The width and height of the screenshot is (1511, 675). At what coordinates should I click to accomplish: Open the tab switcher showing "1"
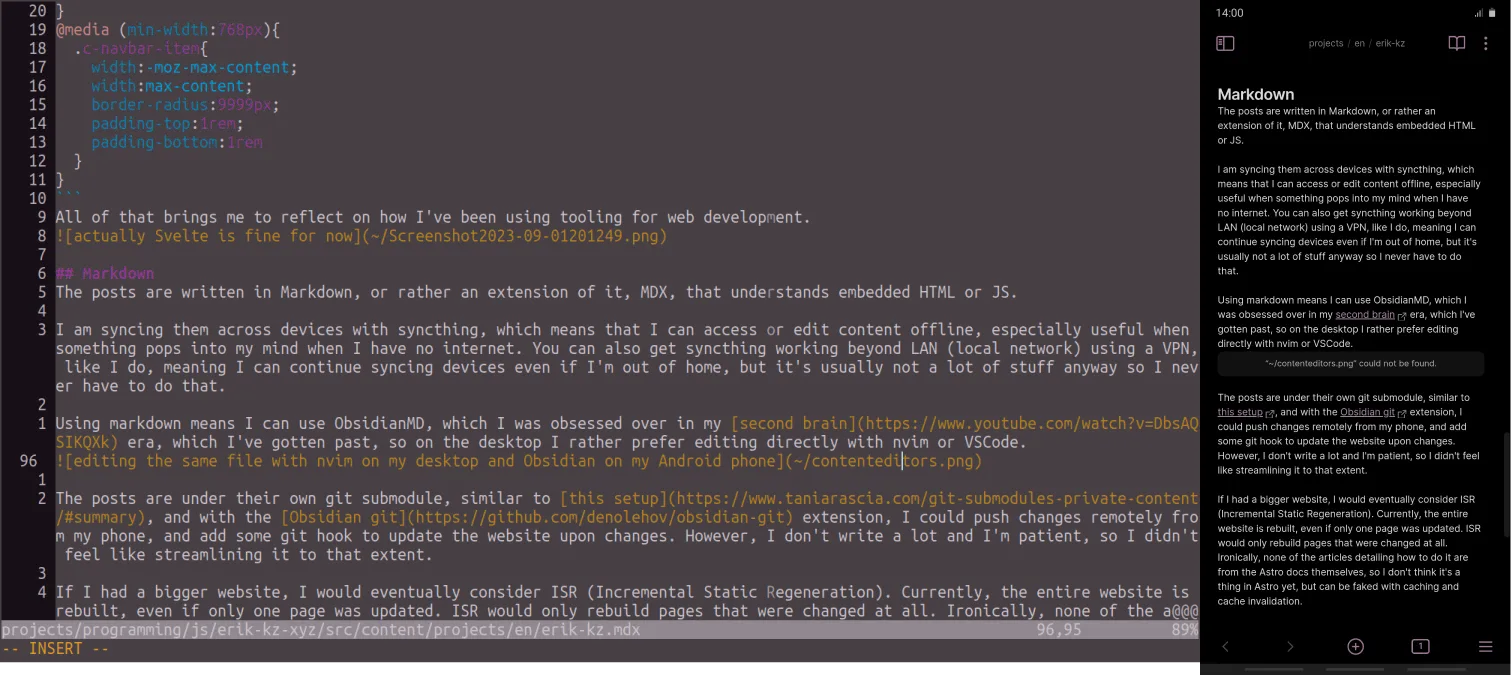coord(1420,646)
